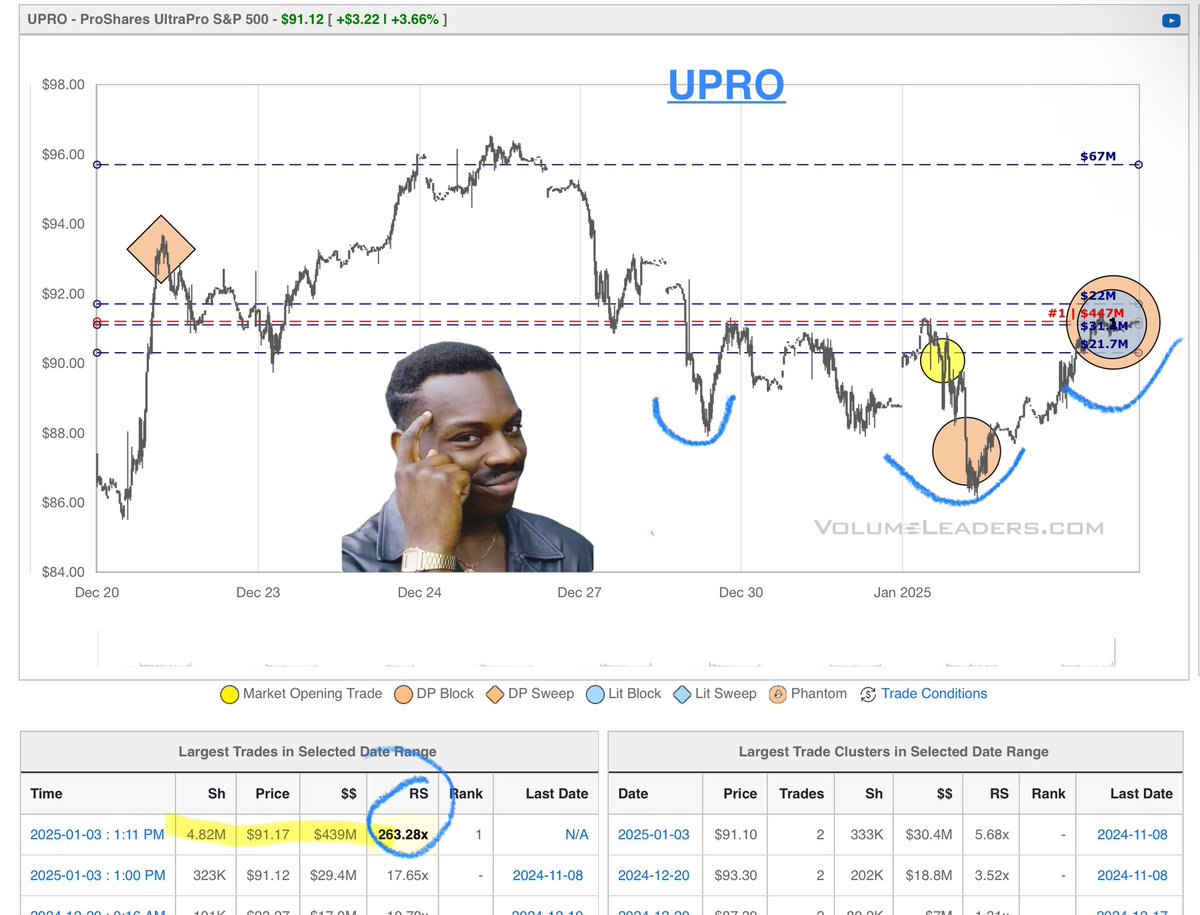Click the 263.28x RS value
Viewport: 1200px width, 915px height.
click(x=401, y=834)
